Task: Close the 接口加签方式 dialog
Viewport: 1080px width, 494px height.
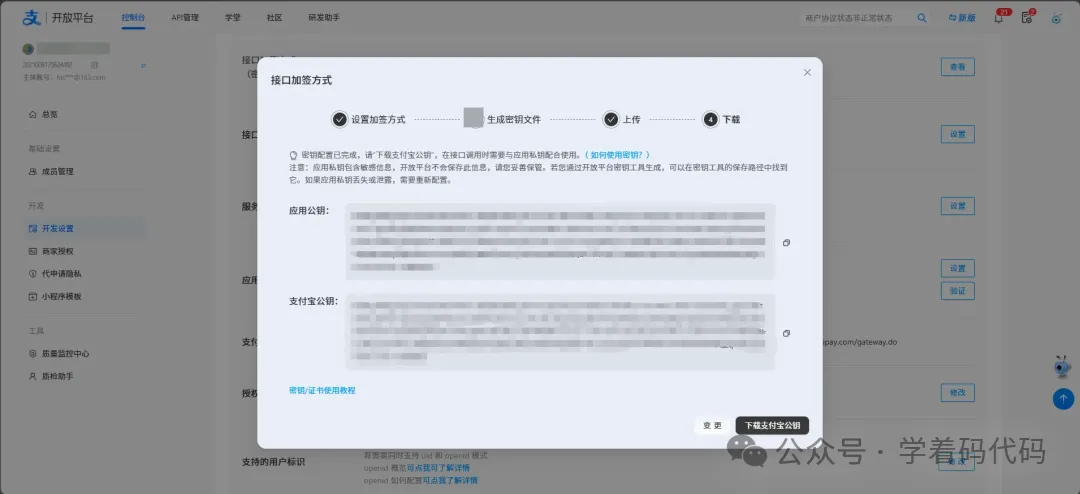Action: tap(807, 72)
